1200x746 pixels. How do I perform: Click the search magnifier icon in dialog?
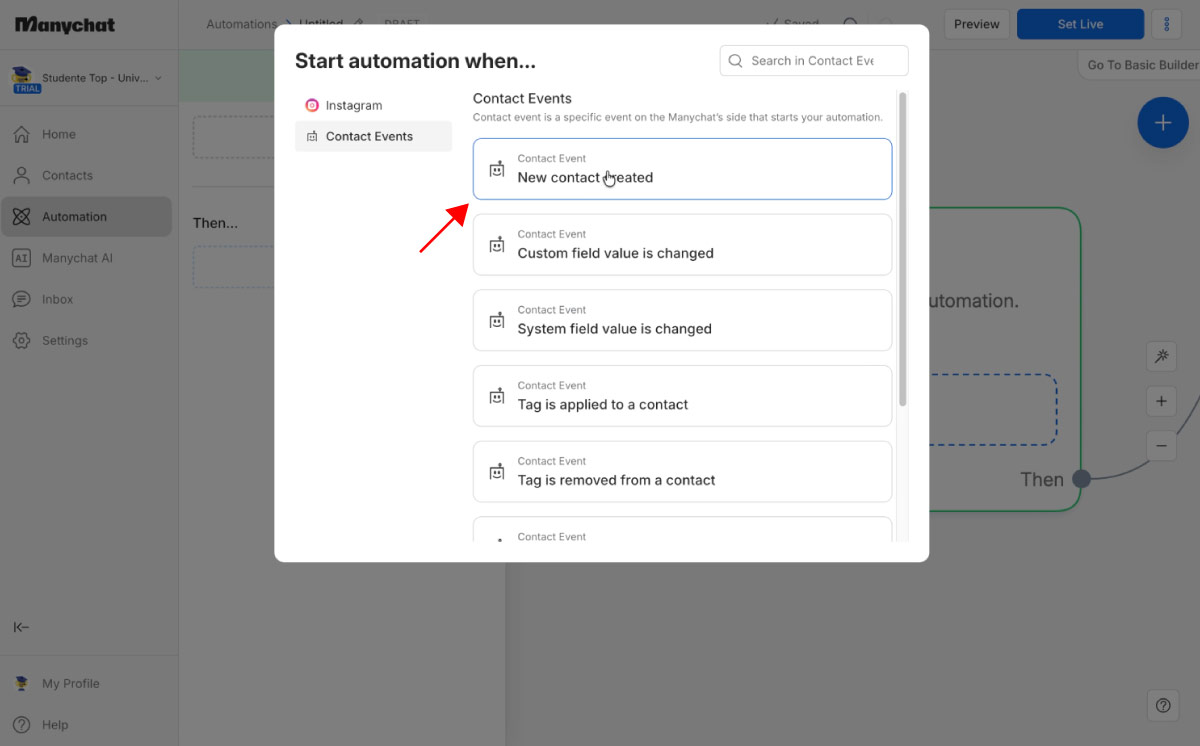[736, 61]
